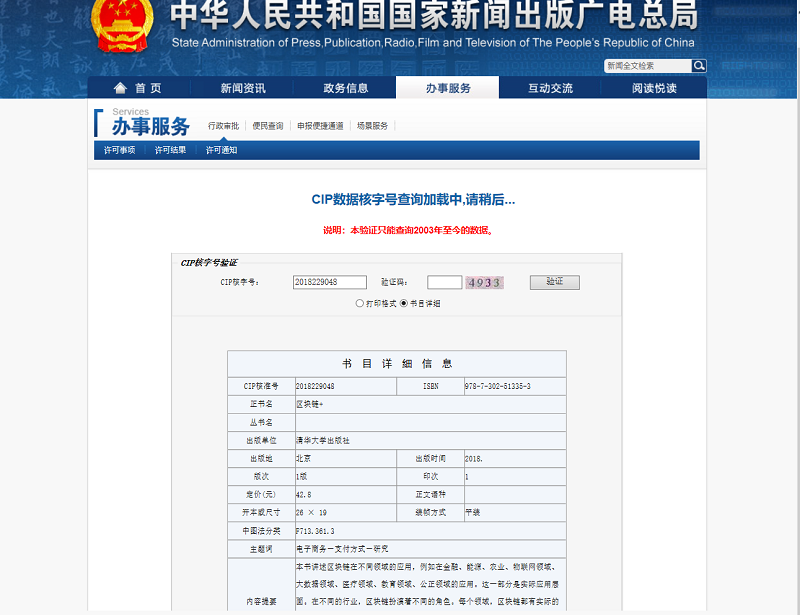The image size is (800, 615).
Task: Click the national emblem logo
Action: click(123, 25)
